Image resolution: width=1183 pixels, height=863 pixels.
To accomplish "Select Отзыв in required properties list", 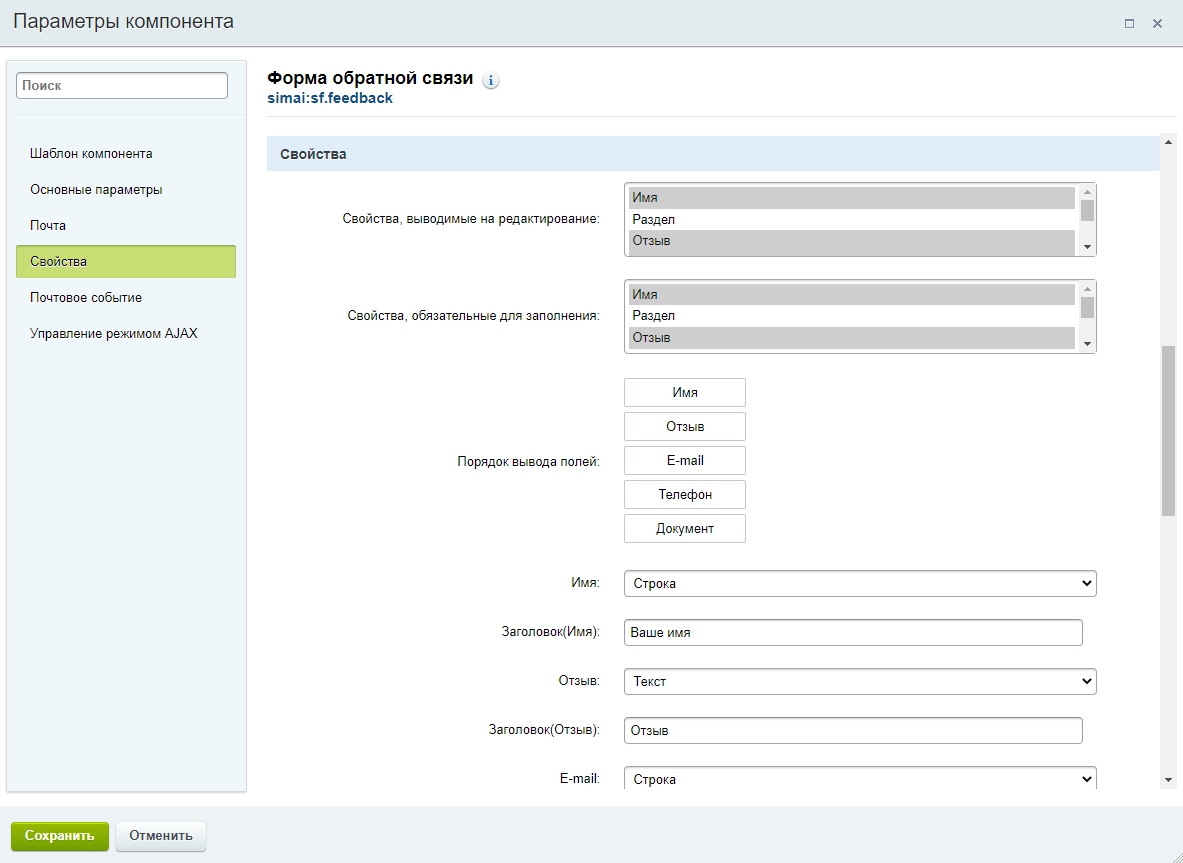I will (851, 338).
